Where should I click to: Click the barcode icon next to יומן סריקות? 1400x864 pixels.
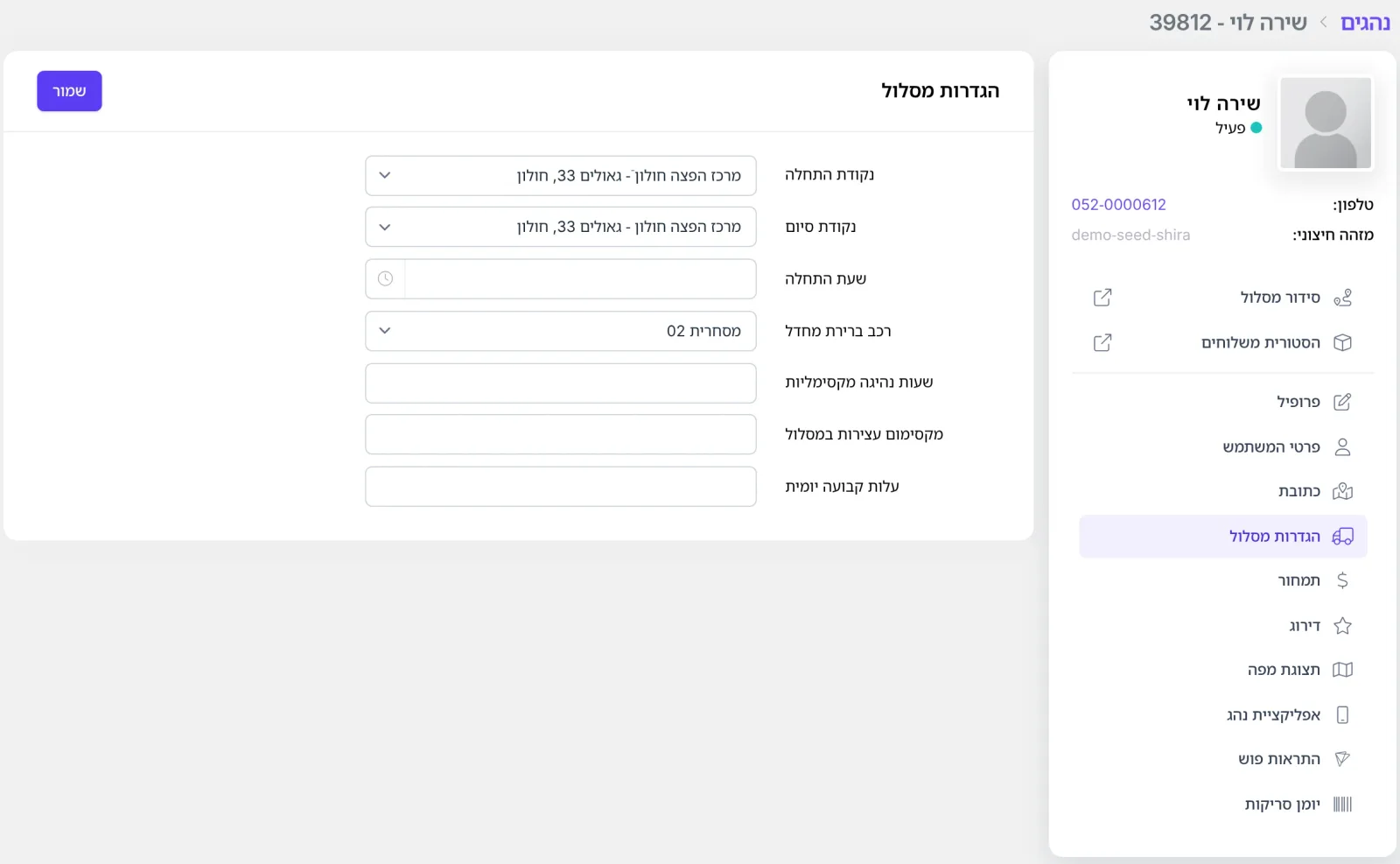[1342, 804]
